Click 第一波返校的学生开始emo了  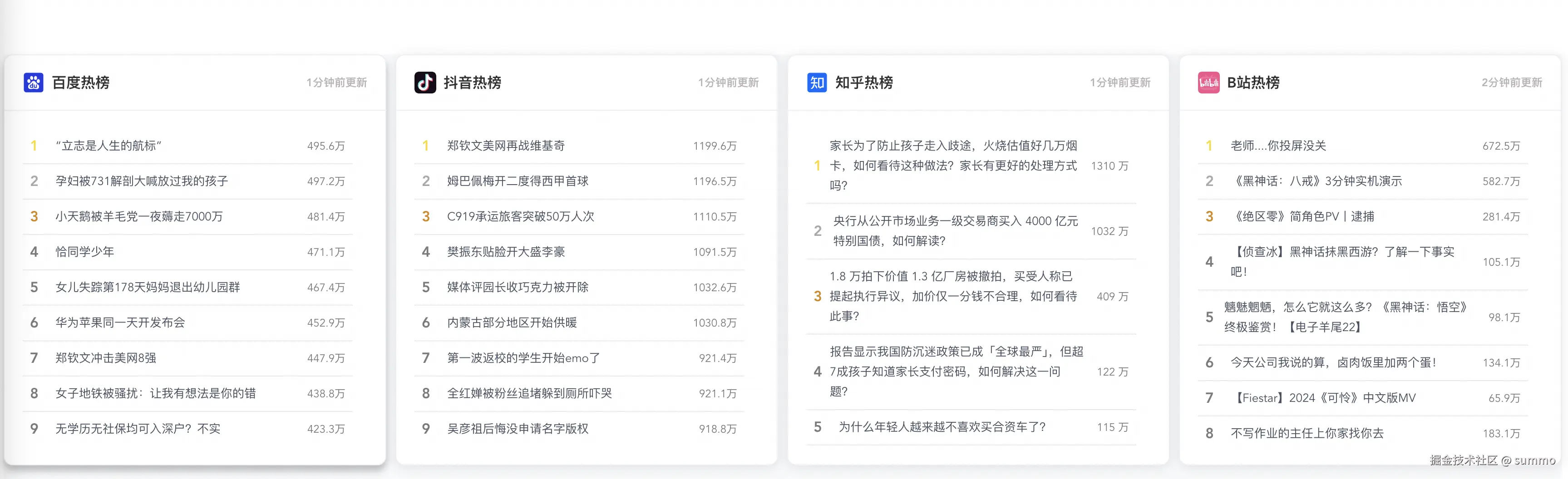[523, 358]
